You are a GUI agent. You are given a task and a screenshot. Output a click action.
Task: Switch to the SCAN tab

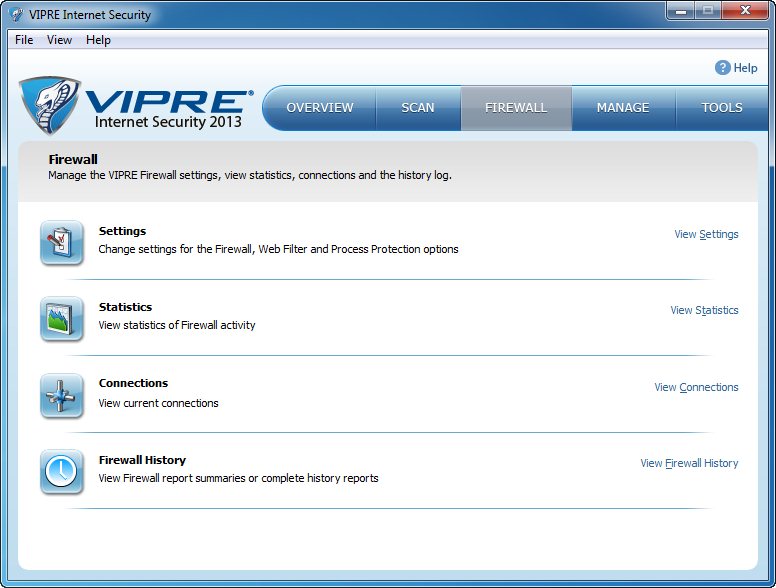[x=418, y=108]
